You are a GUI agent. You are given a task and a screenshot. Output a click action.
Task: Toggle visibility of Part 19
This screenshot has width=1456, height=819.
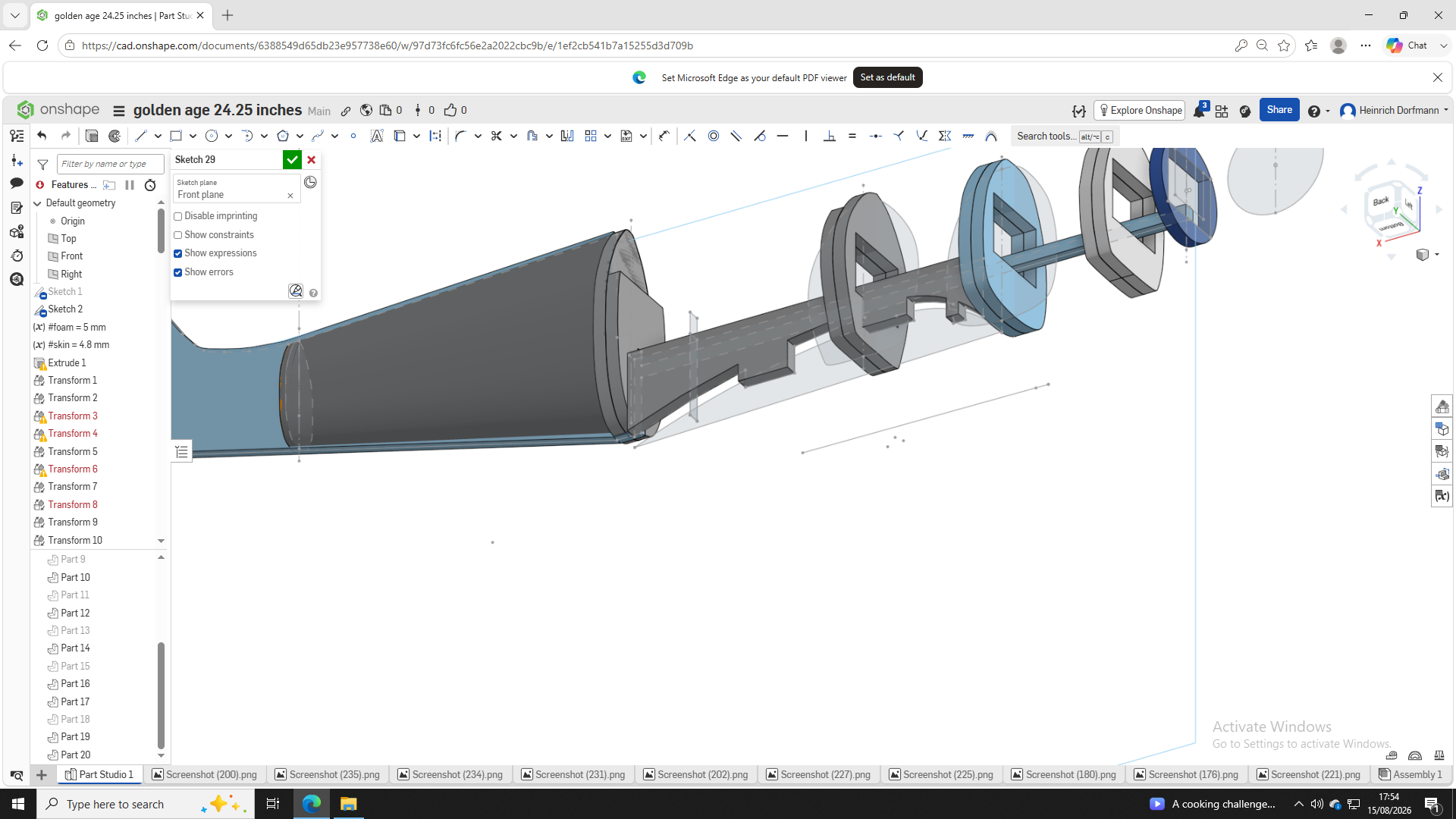tap(53, 737)
